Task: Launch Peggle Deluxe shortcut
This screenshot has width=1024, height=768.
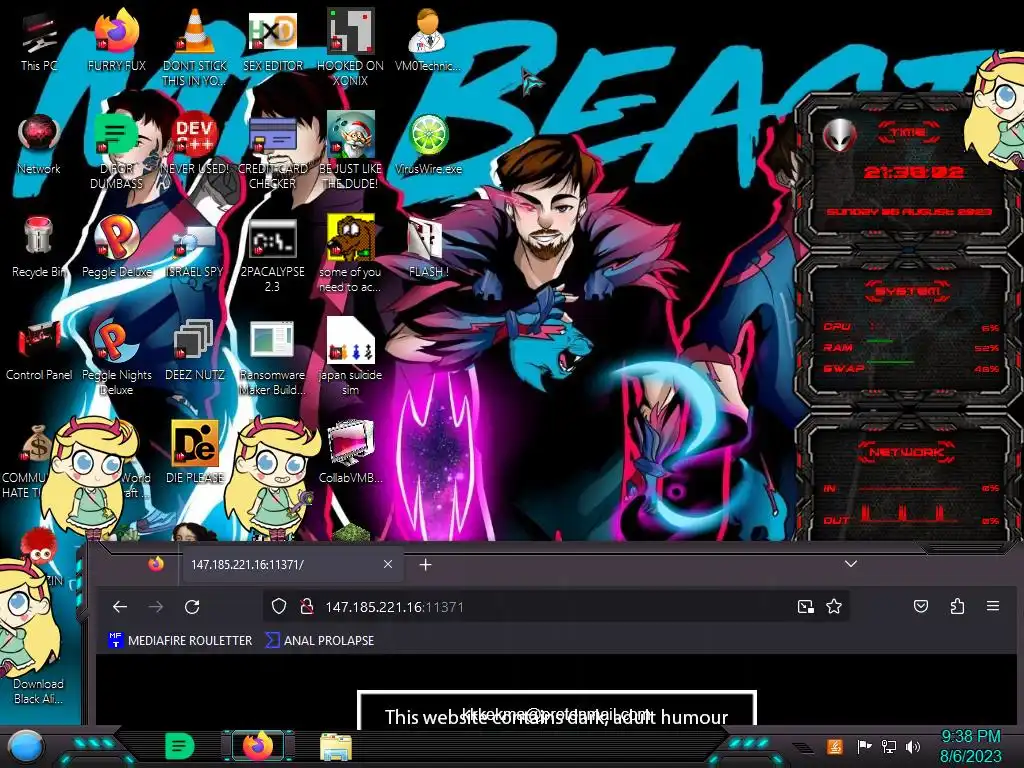Action: pos(116,247)
